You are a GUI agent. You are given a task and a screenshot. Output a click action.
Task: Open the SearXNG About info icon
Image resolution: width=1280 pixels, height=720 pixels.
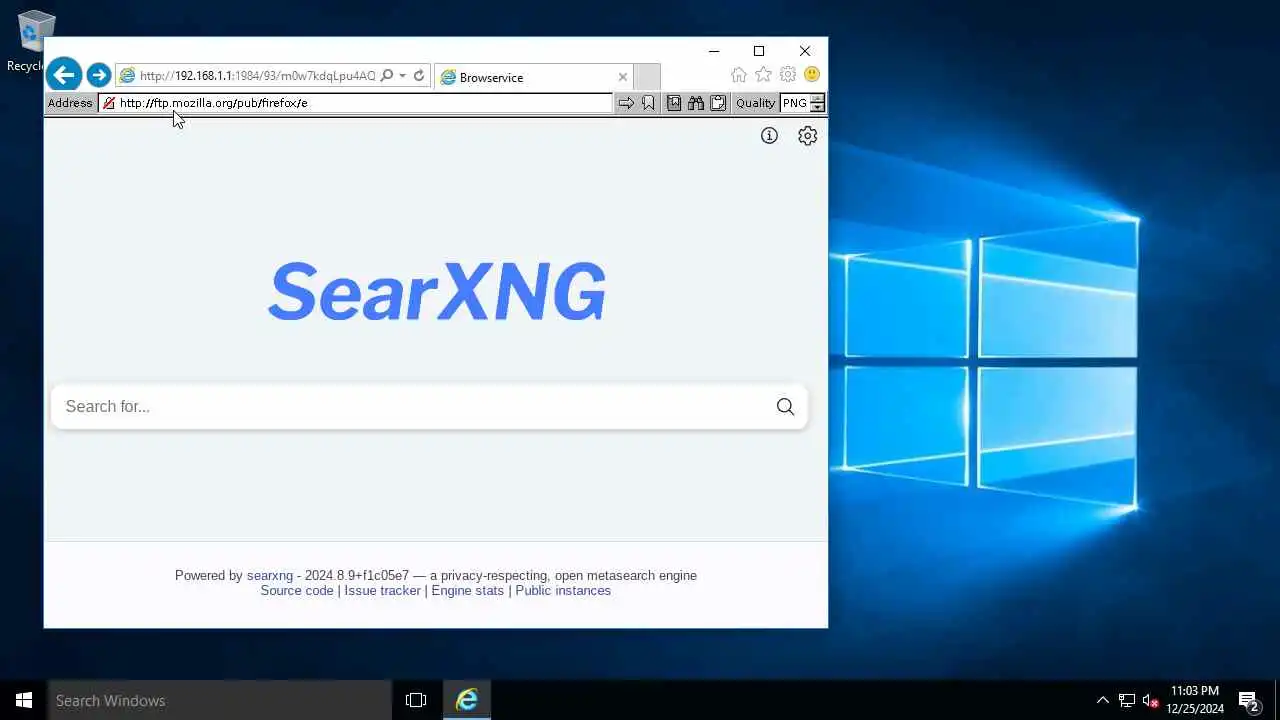(x=769, y=136)
